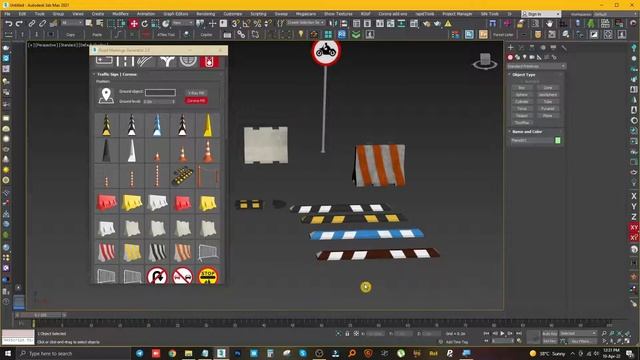
Task: Click the hatched lines tool in Road Markings window
Action: (146, 62)
